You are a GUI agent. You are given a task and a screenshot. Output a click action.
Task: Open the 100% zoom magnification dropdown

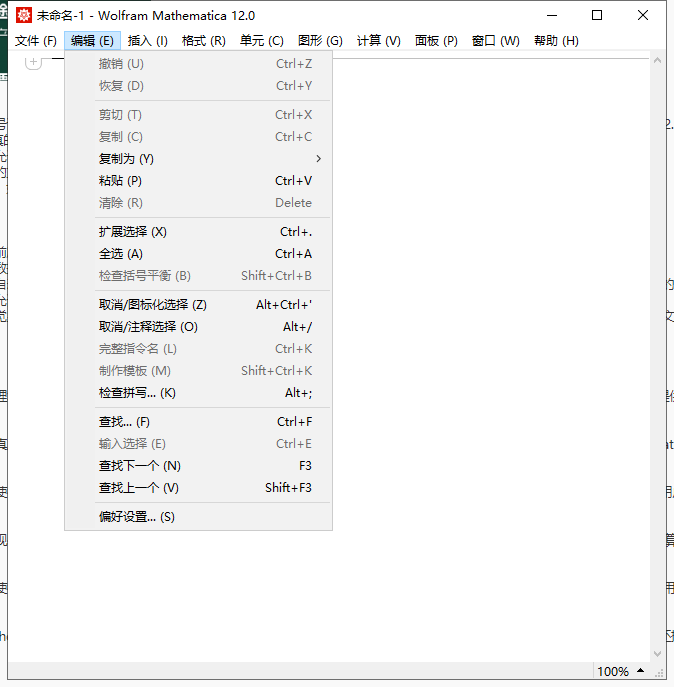point(621,671)
